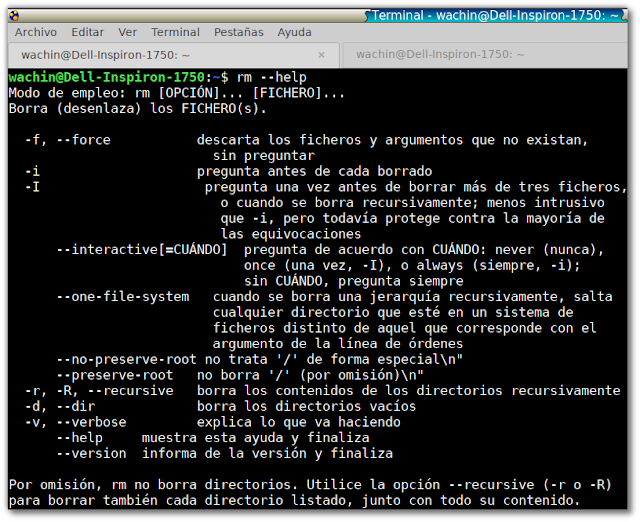Click the '-I' uppercase option

pos(32,187)
